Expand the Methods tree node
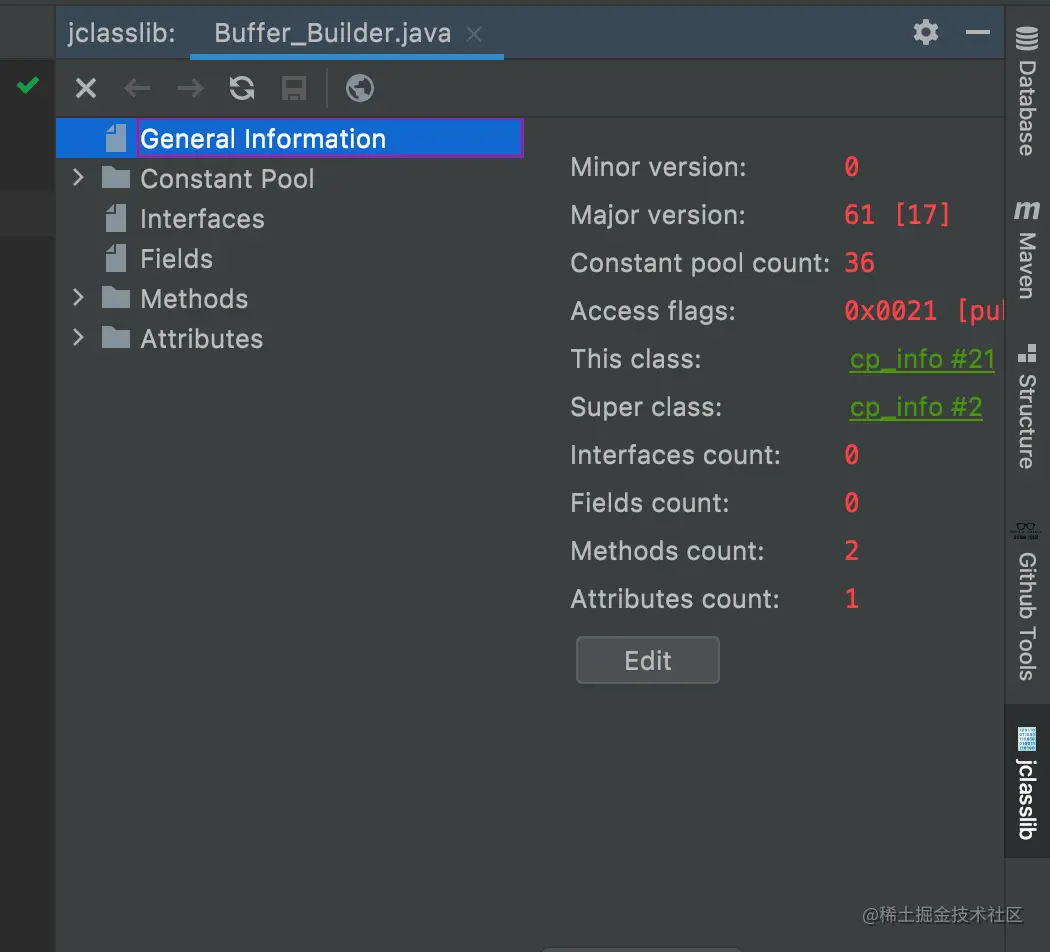 click(x=79, y=299)
